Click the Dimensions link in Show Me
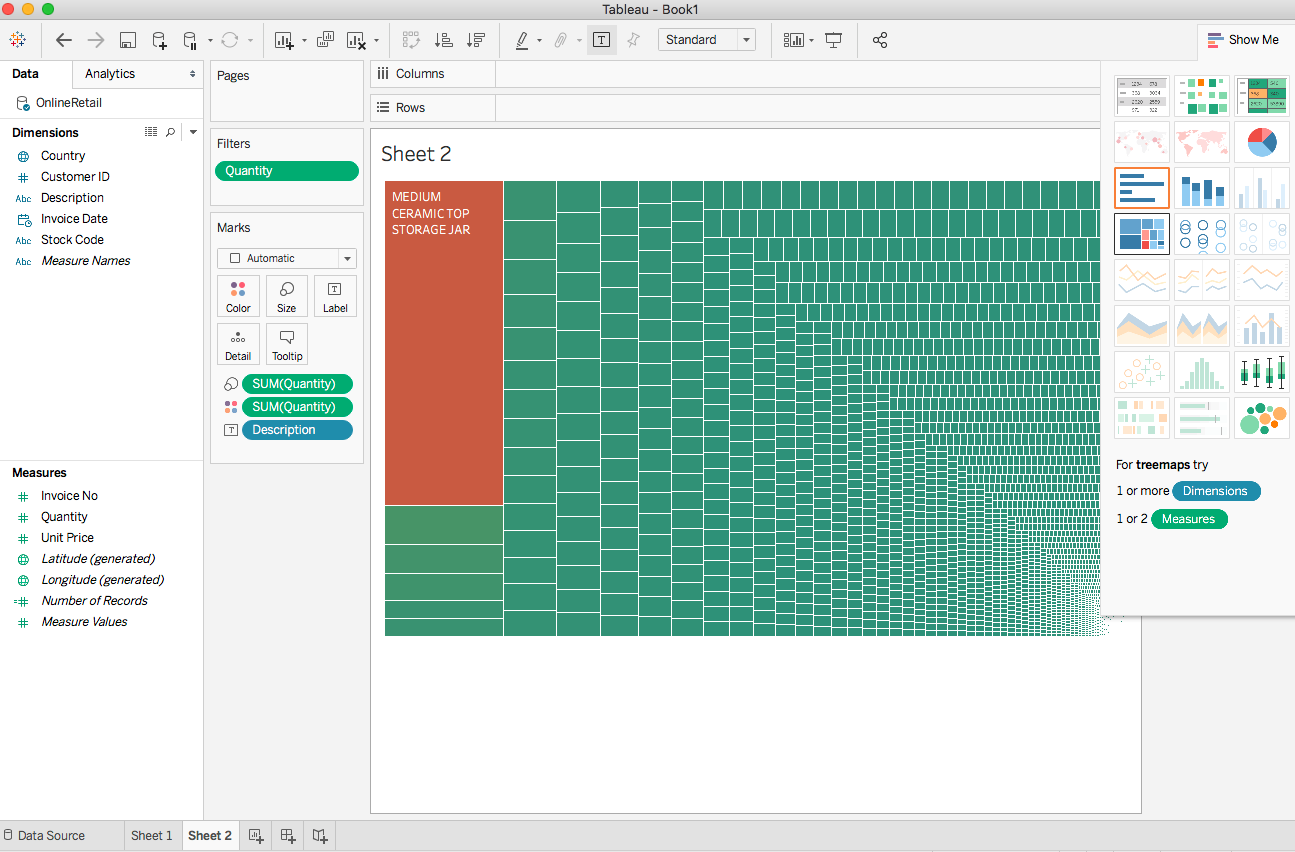Image resolution: width=1295 pixels, height=852 pixels. pos(1216,491)
